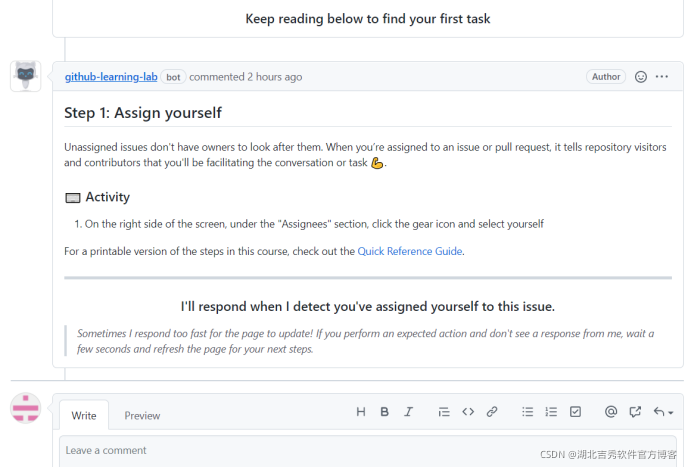The image size is (692, 468).
Task: Click the github-learning-lab bot avatar
Action: coord(26,76)
